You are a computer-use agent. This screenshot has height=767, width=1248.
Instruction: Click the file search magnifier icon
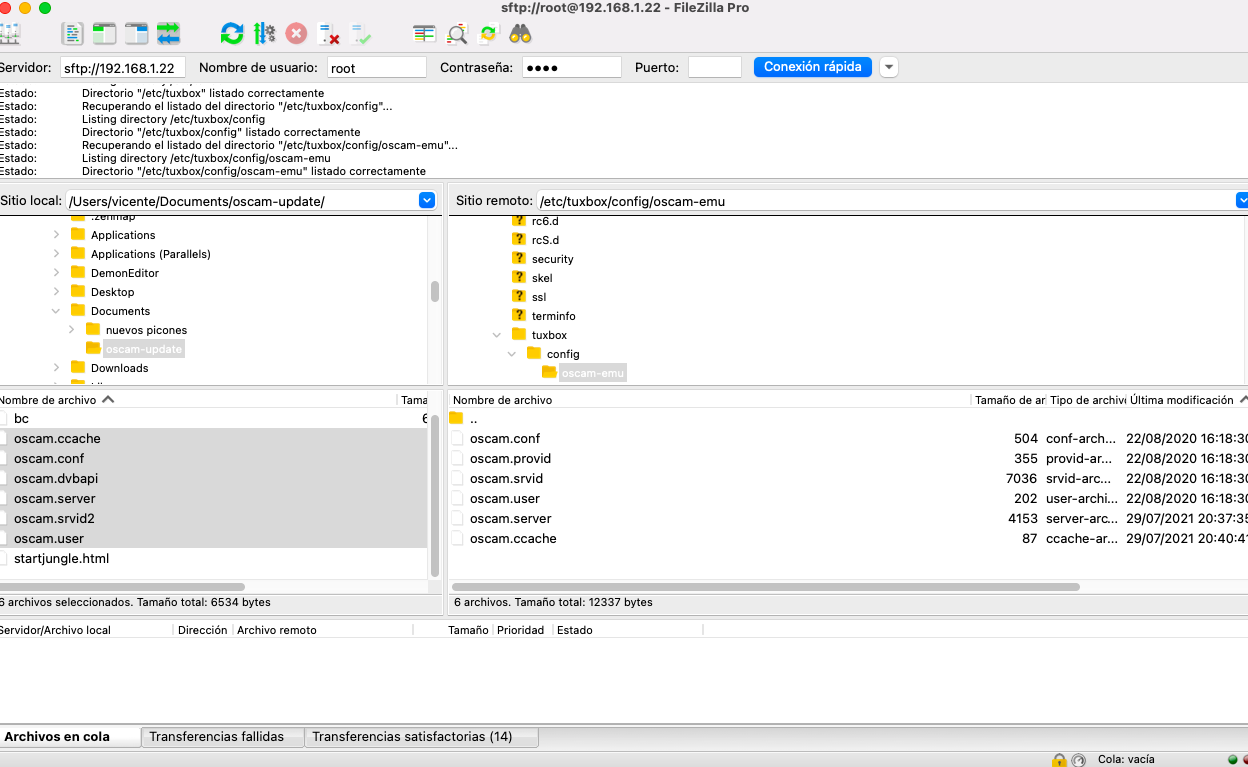457,34
